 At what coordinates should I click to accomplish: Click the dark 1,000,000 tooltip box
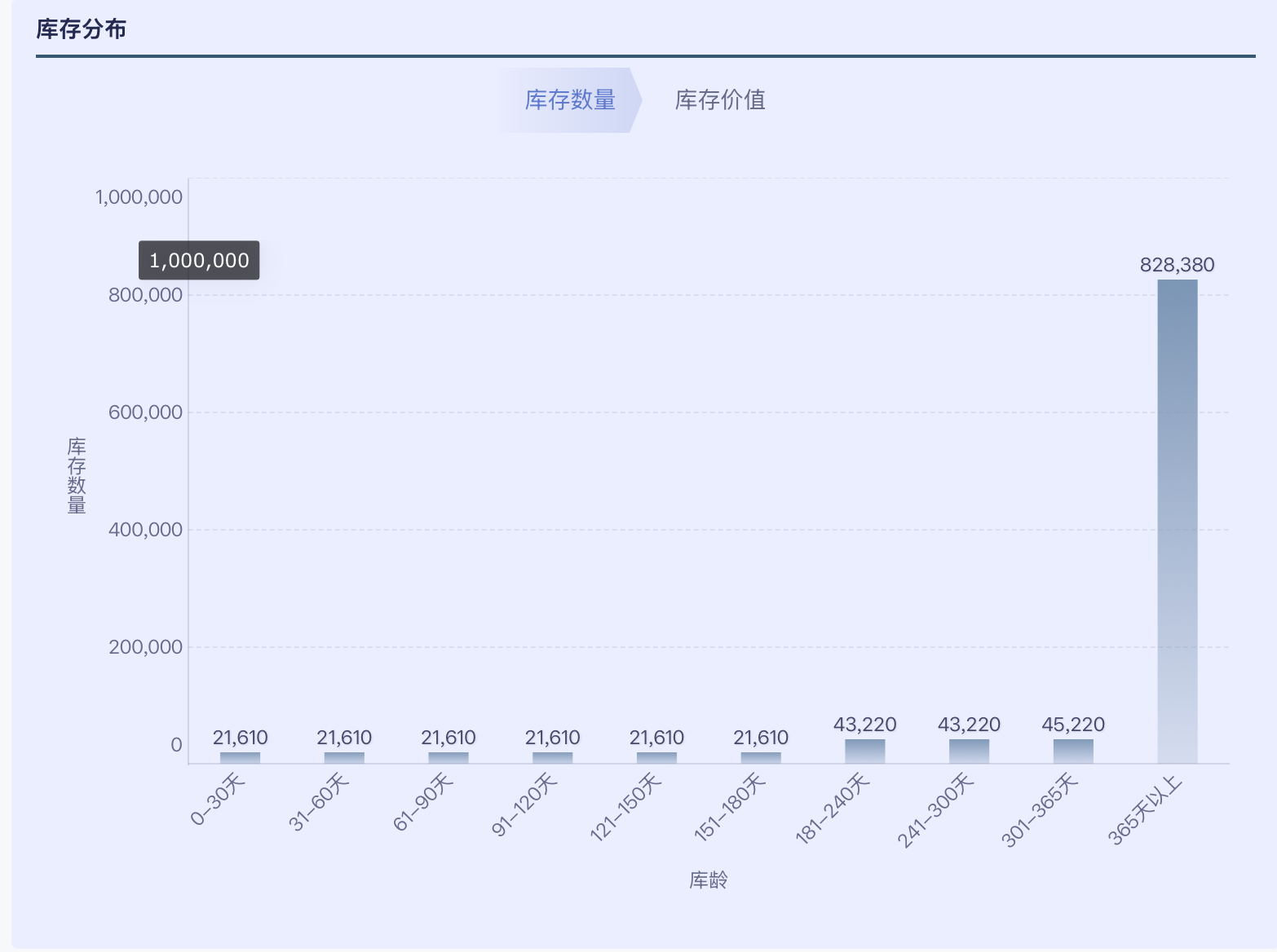coord(199,260)
